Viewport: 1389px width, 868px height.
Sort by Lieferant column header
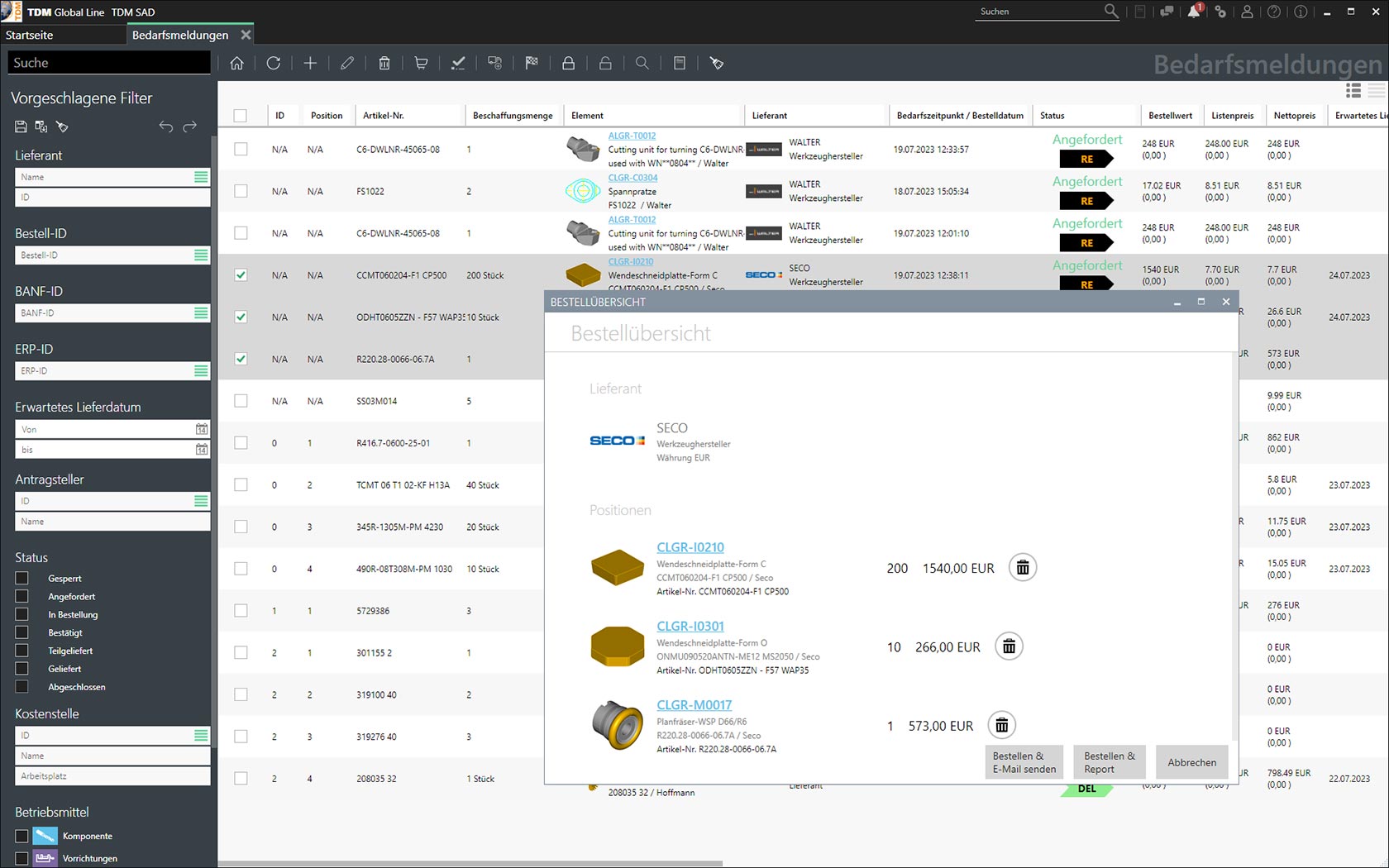[x=769, y=116]
